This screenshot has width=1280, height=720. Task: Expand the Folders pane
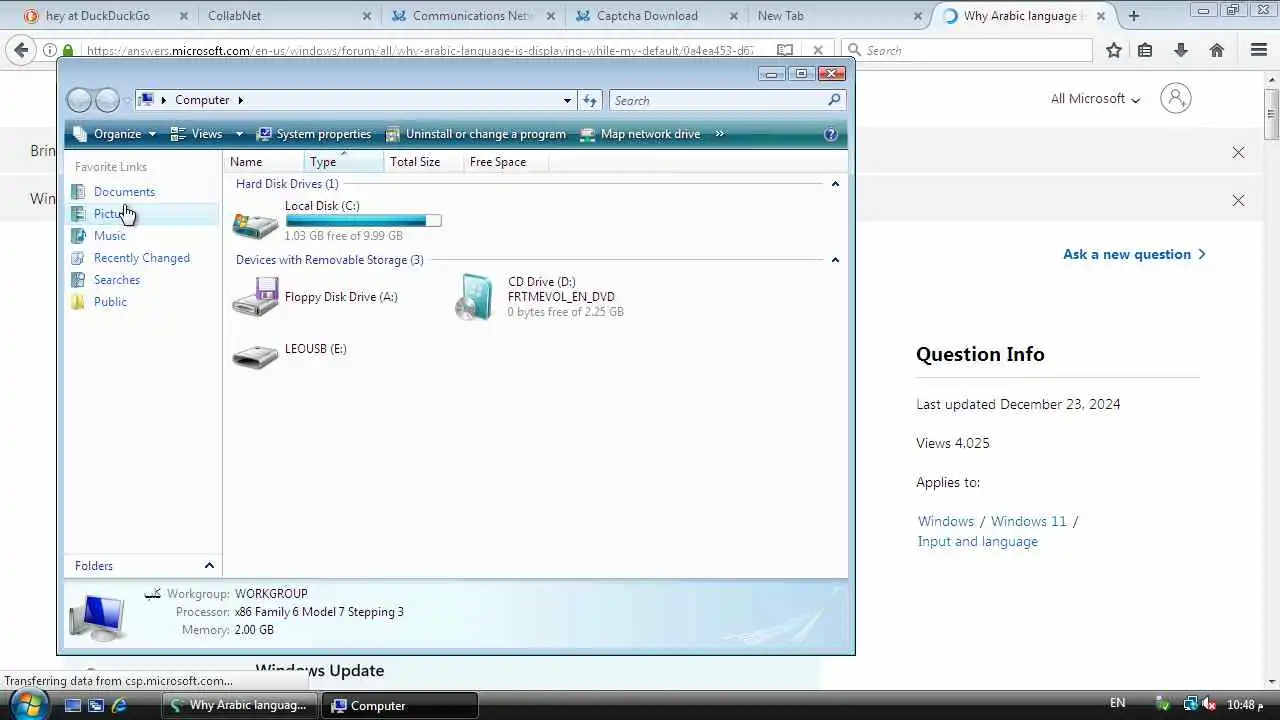click(209, 566)
